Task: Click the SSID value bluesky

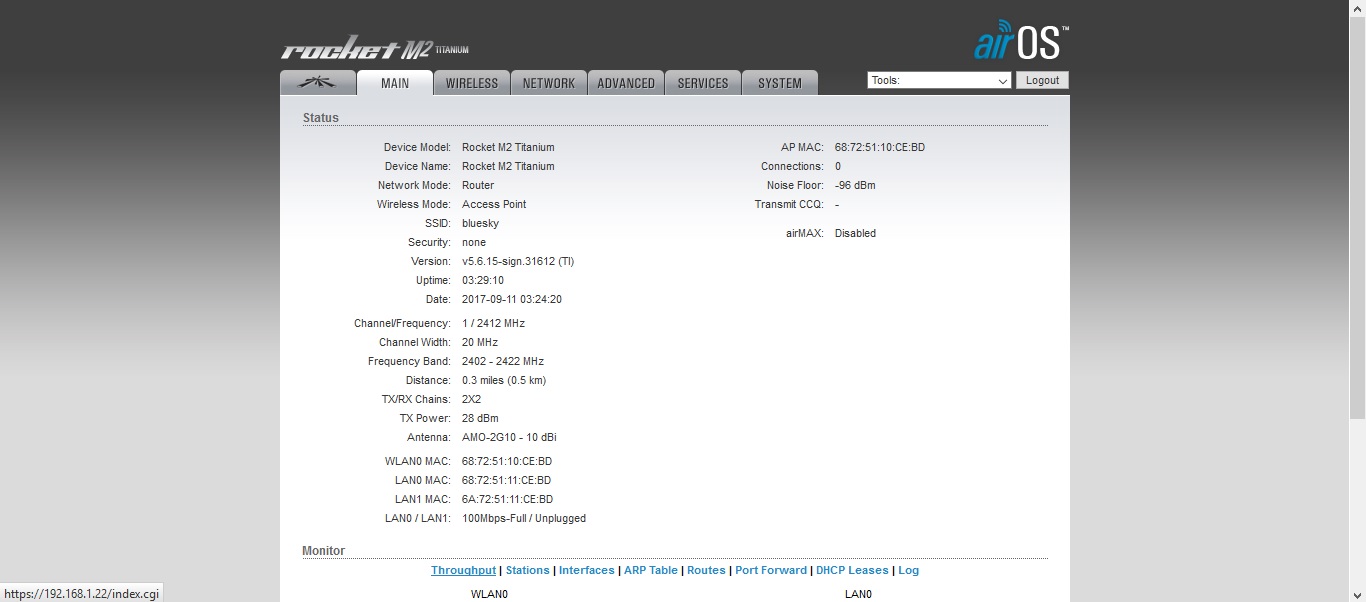Action: point(480,223)
